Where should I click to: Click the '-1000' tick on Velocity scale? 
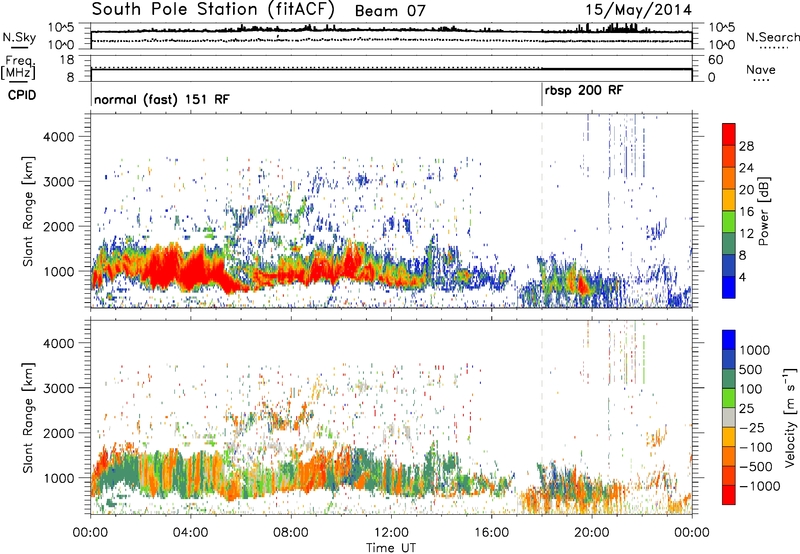[x=760, y=486]
